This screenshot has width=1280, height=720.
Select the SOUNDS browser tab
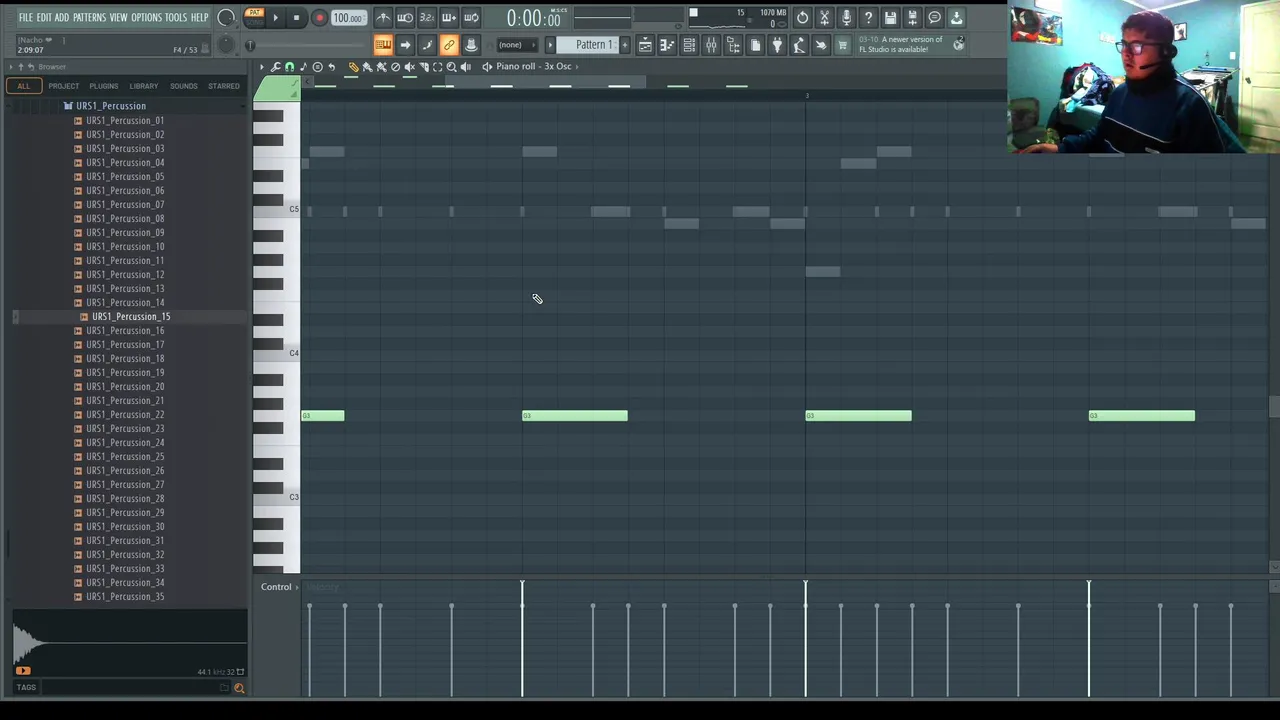(x=184, y=86)
